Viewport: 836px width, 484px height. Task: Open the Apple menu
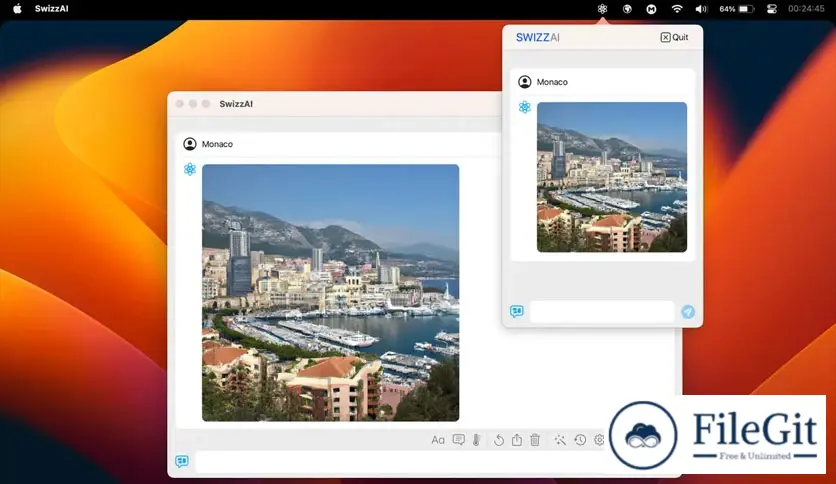click(17, 9)
